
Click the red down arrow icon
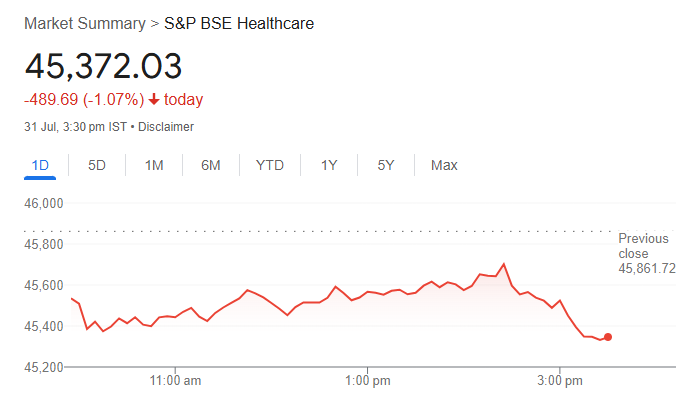[x=154, y=100]
